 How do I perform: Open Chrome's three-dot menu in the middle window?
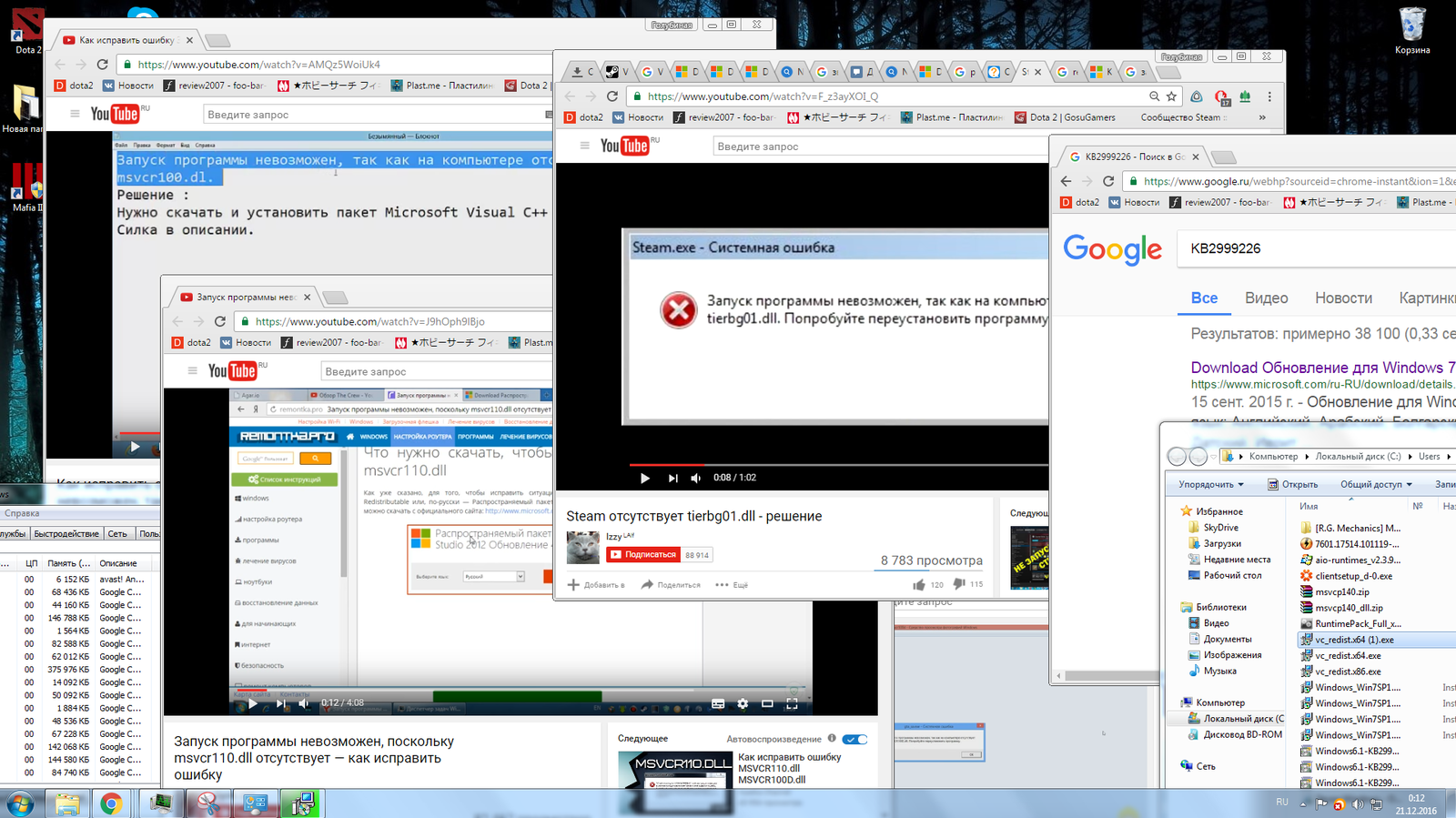[x=1269, y=96]
